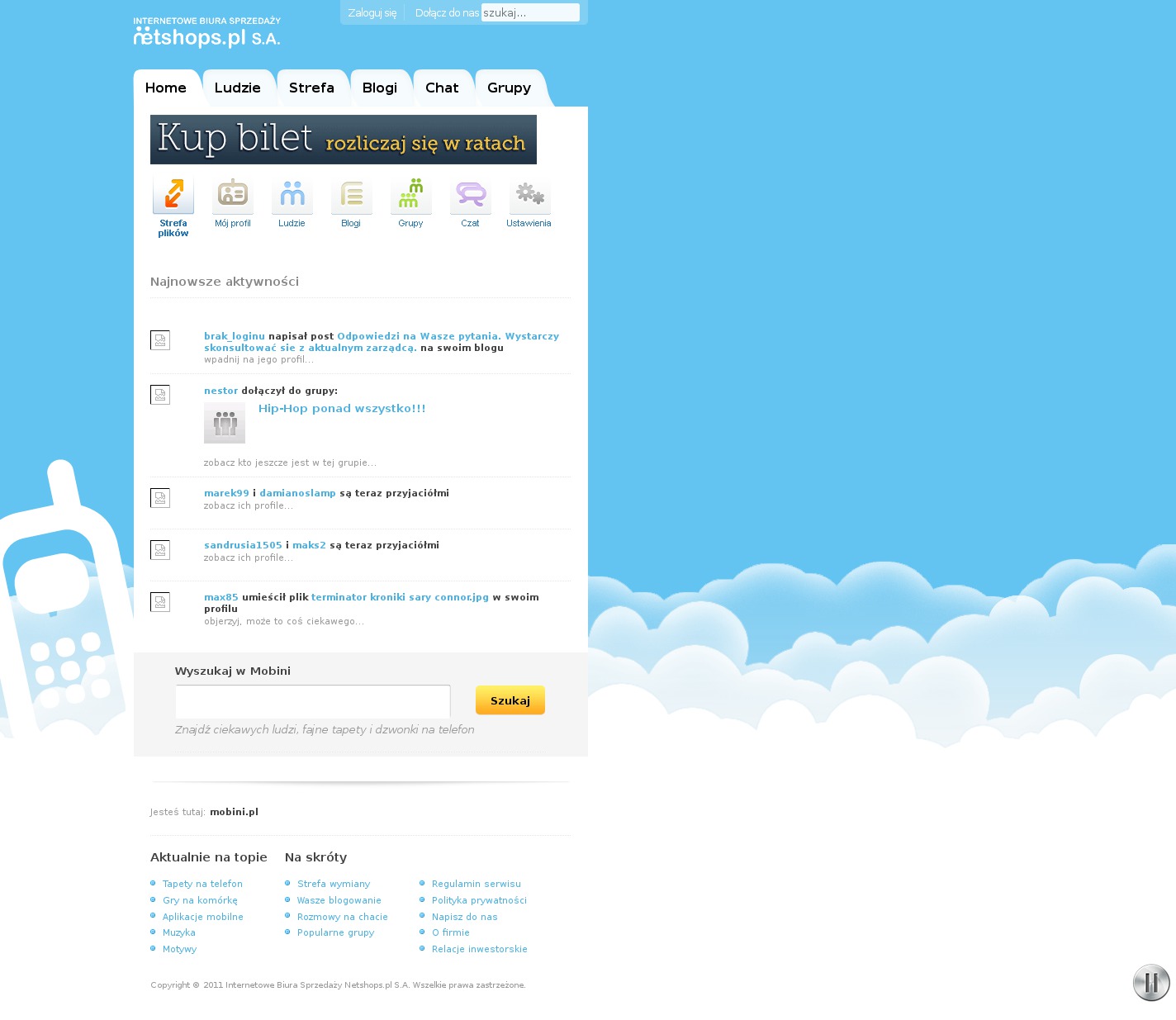
Task: Open the Tapety na telefon link
Action: 202,884
